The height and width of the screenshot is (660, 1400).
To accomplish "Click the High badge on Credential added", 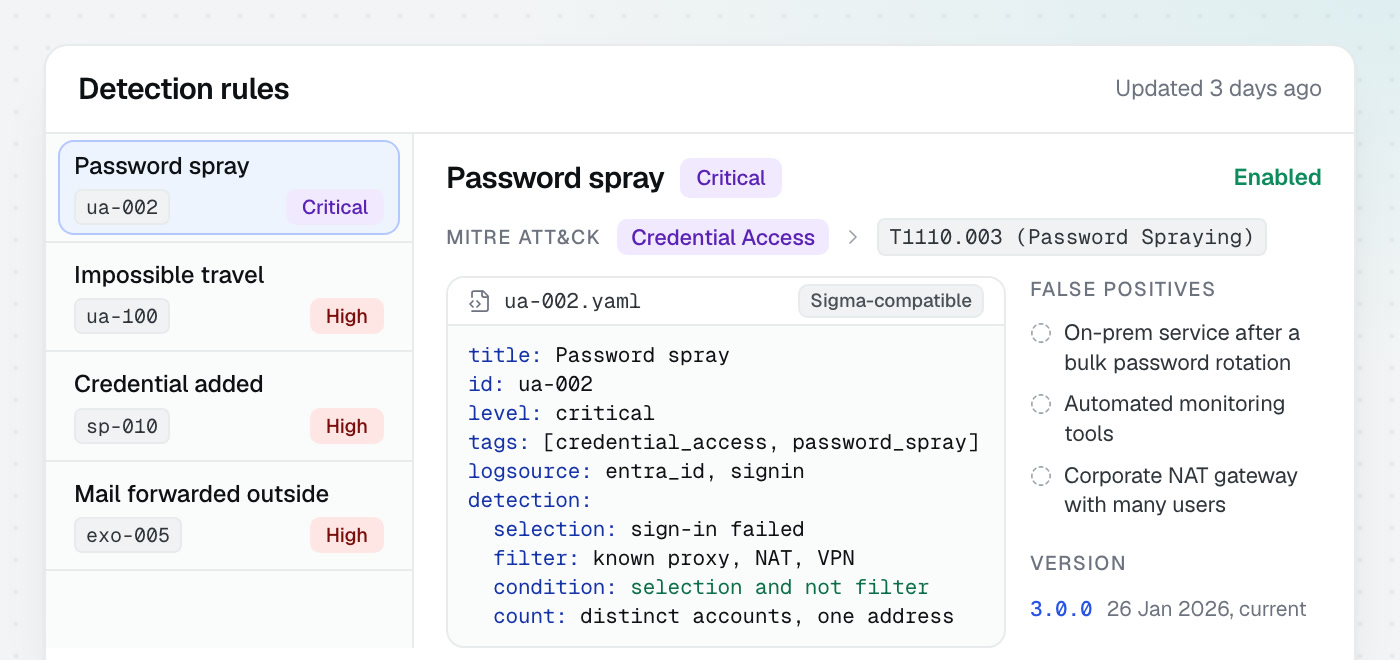I will (347, 426).
